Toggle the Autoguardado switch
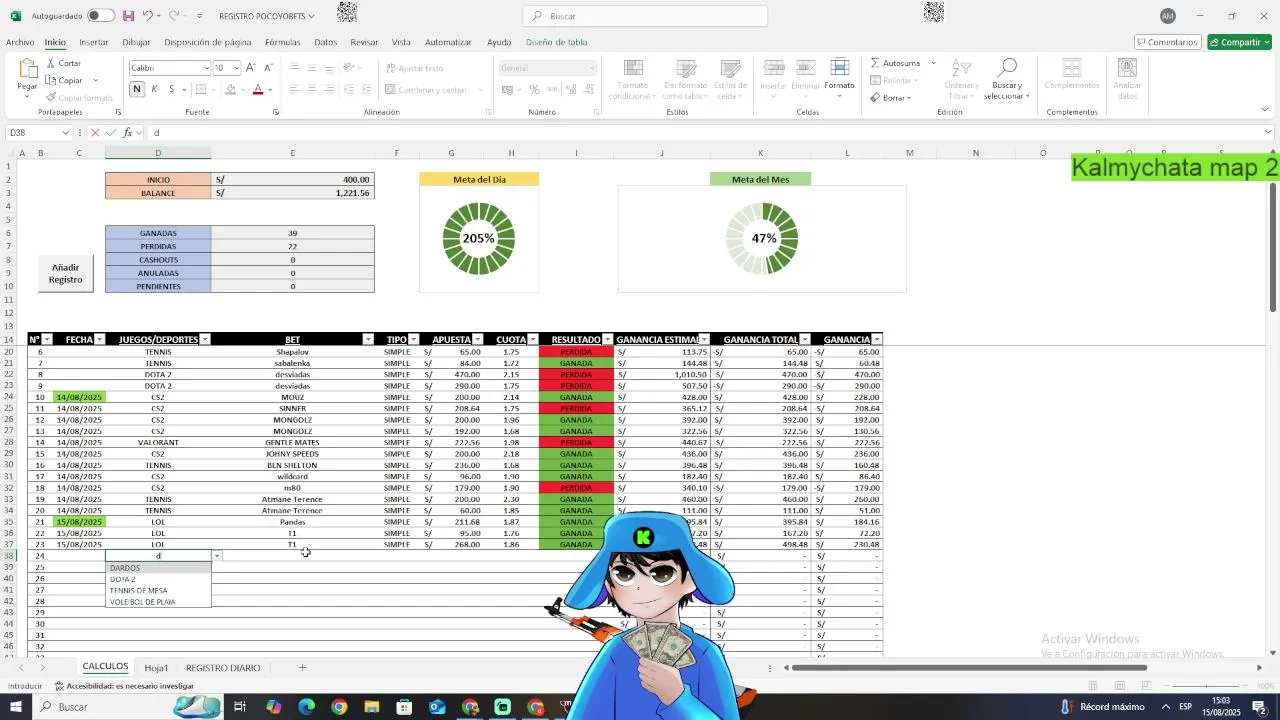The image size is (1280, 720). (100, 16)
